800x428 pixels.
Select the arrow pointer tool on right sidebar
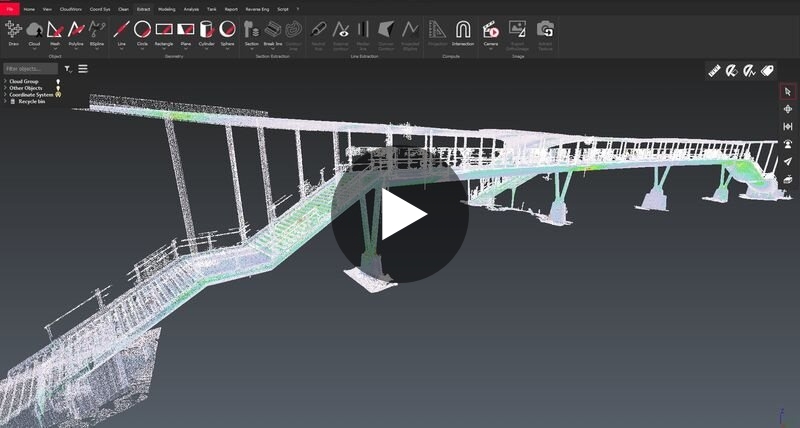[x=788, y=92]
